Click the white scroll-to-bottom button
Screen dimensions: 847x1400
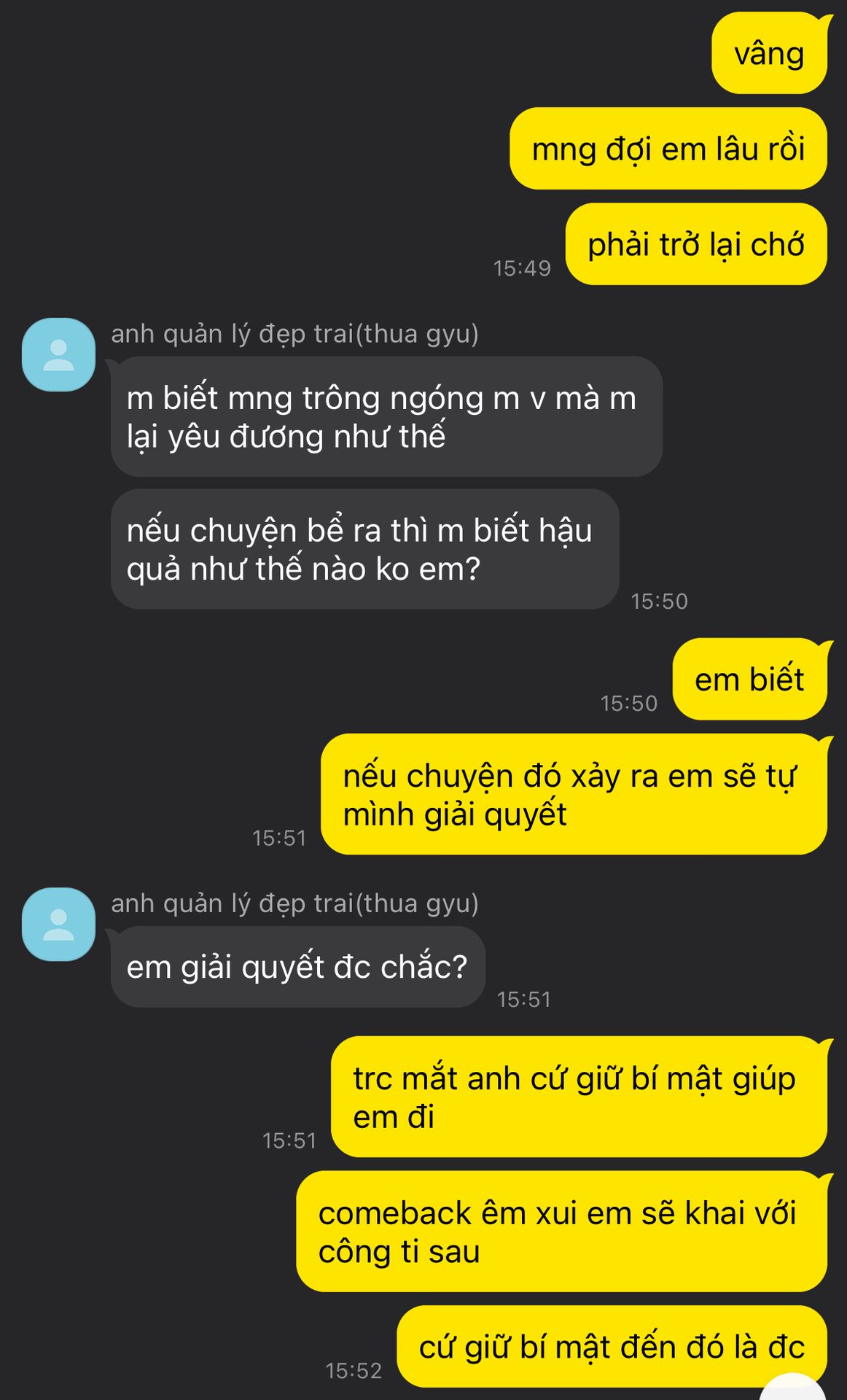point(793,1388)
